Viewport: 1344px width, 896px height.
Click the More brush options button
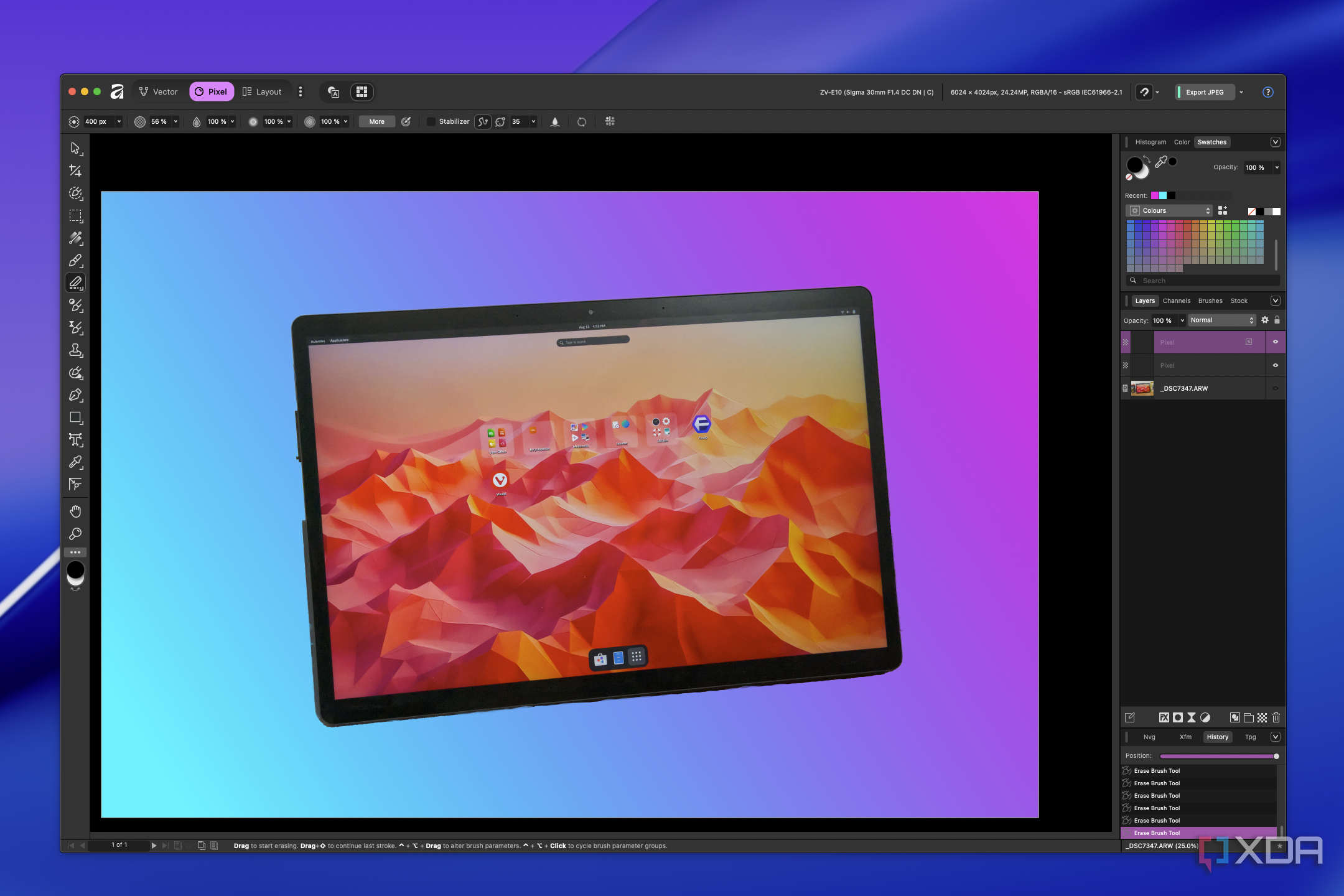(376, 121)
